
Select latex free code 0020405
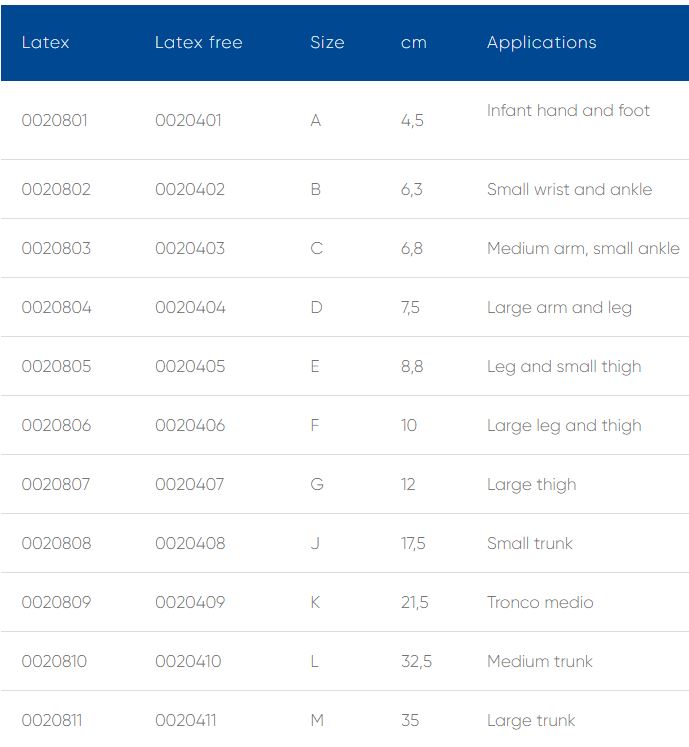(190, 366)
